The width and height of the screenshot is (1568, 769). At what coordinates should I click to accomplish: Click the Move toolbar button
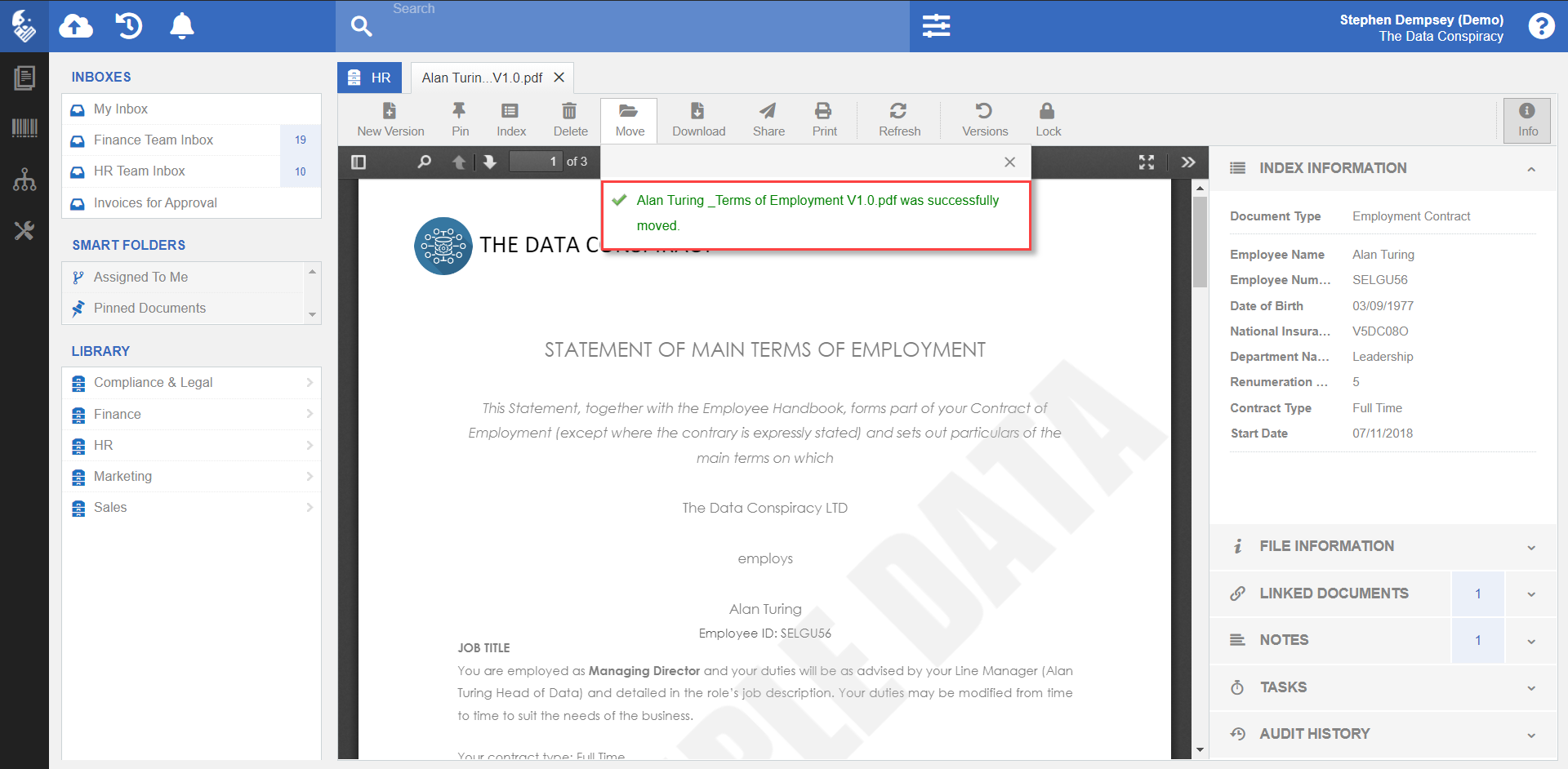click(629, 120)
